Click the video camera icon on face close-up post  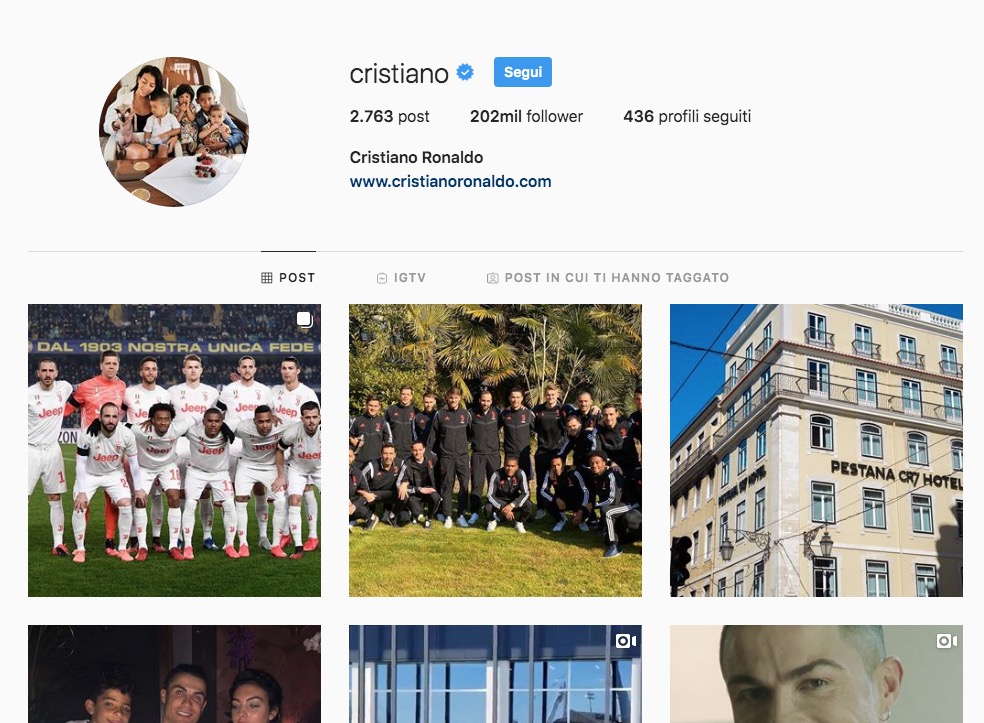click(x=947, y=641)
